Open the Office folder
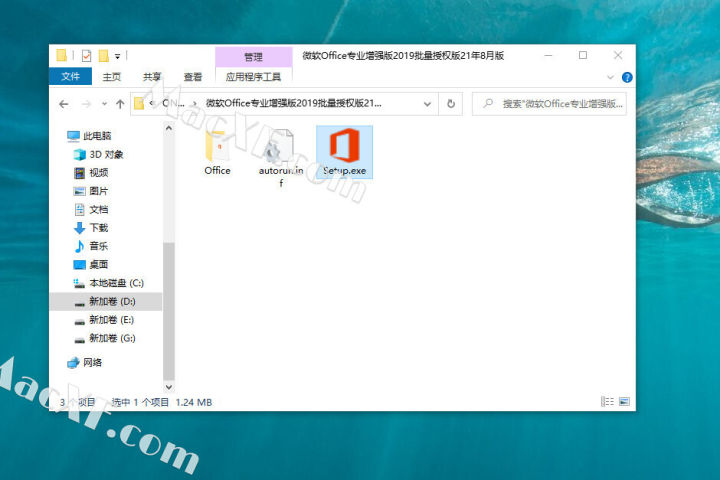 [218, 153]
